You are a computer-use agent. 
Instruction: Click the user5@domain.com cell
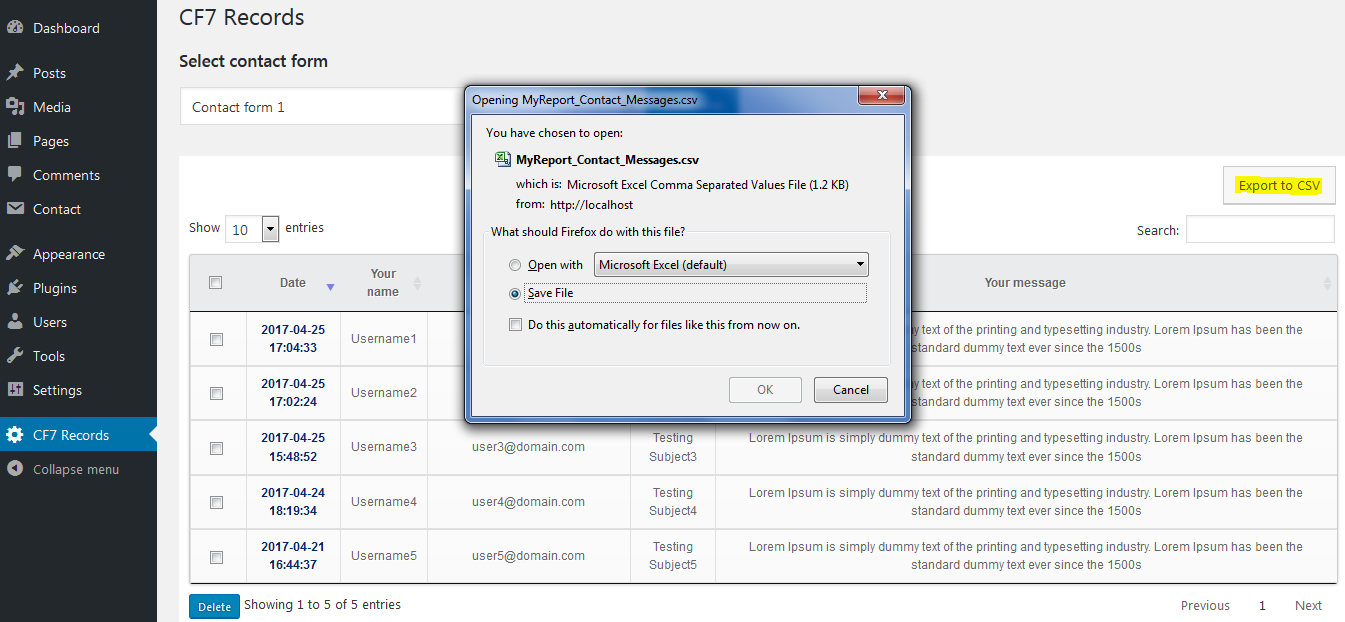pos(529,556)
